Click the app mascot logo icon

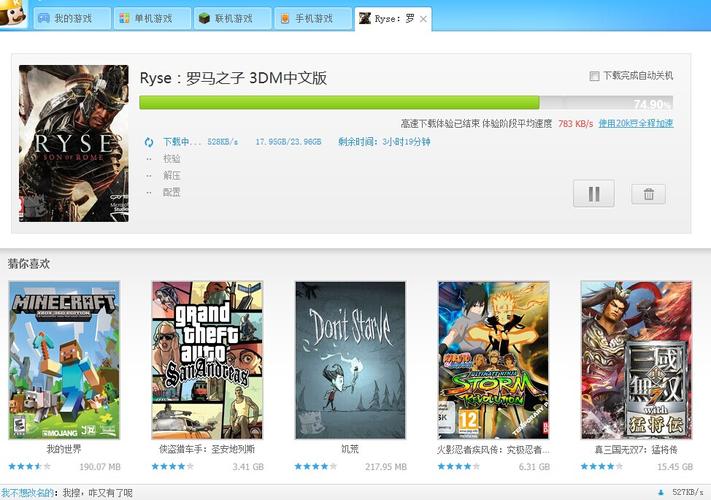click(13, 13)
